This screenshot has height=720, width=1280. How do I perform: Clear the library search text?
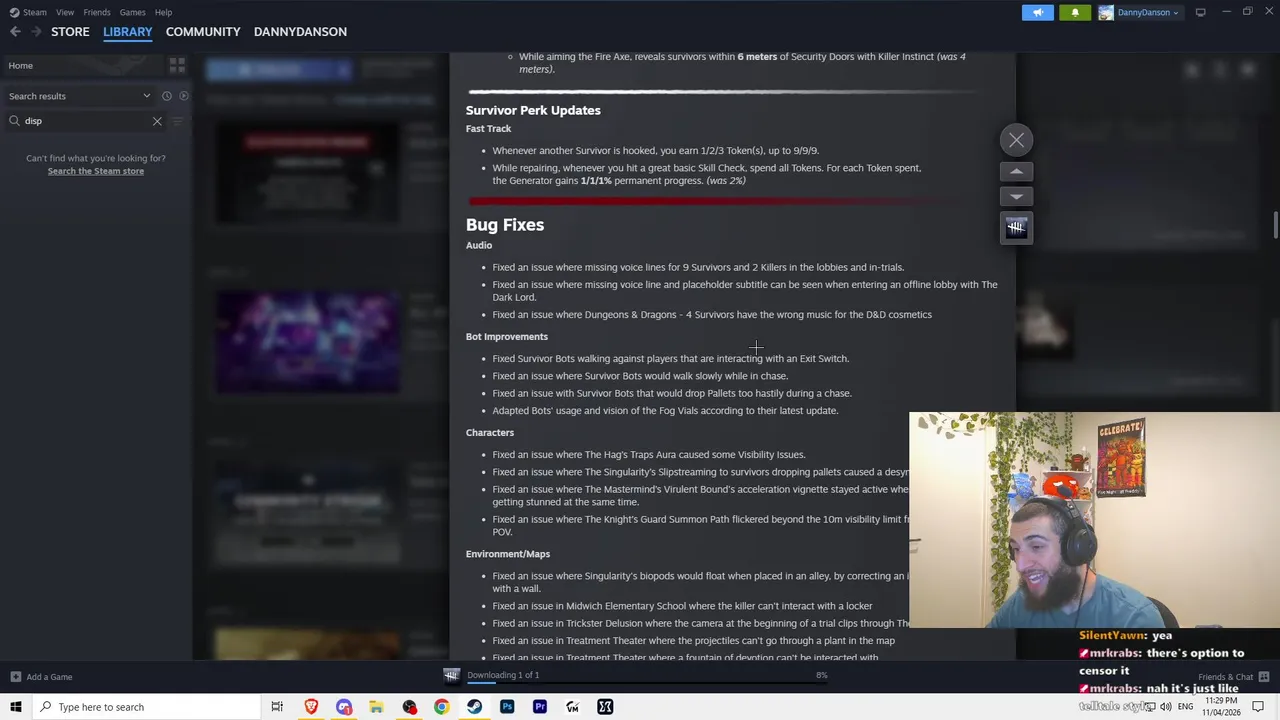[157, 121]
